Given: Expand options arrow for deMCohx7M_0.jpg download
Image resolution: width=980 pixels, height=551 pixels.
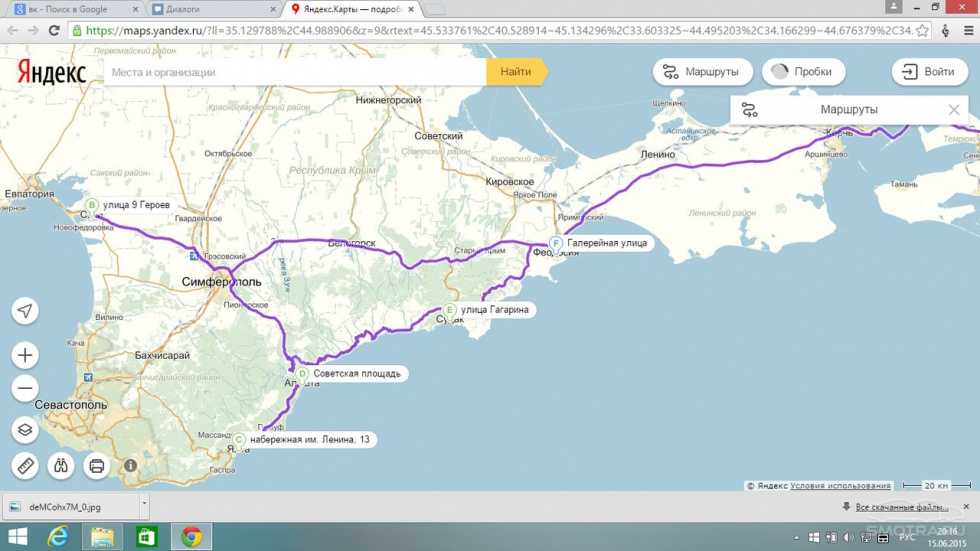Looking at the screenshot, I should [x=144, y=507].
